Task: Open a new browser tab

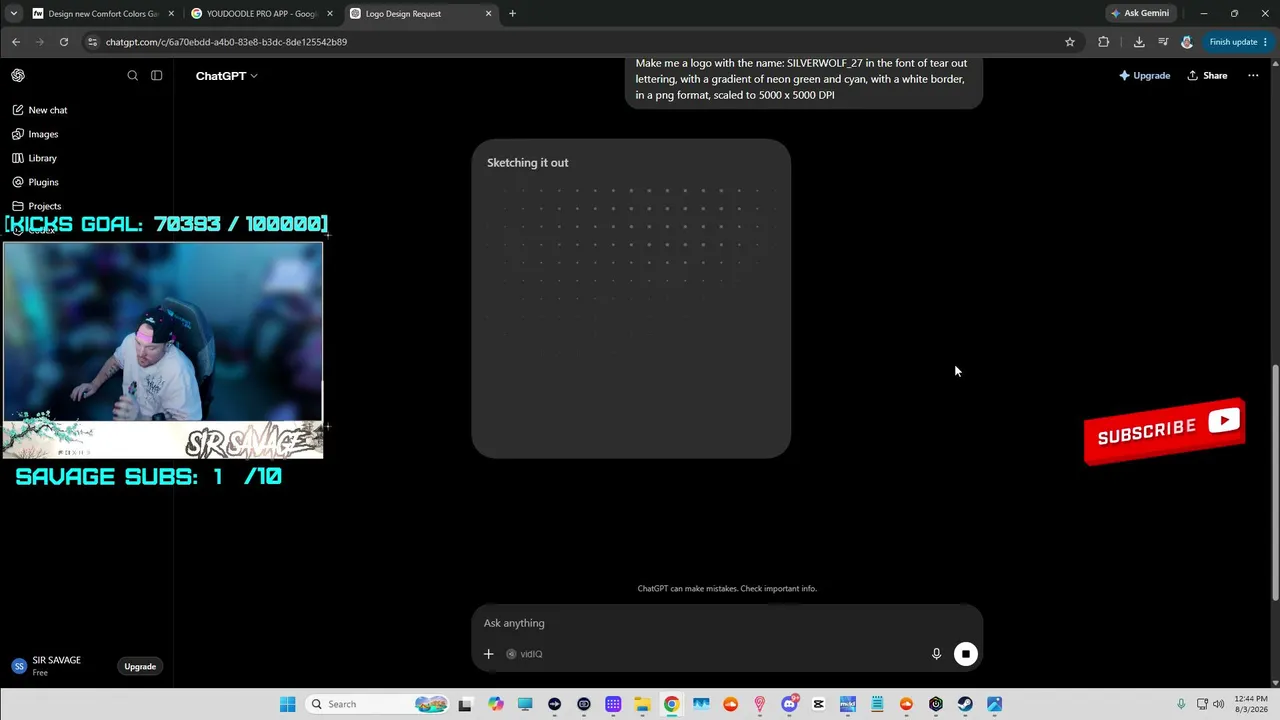Action: [512, 14]
